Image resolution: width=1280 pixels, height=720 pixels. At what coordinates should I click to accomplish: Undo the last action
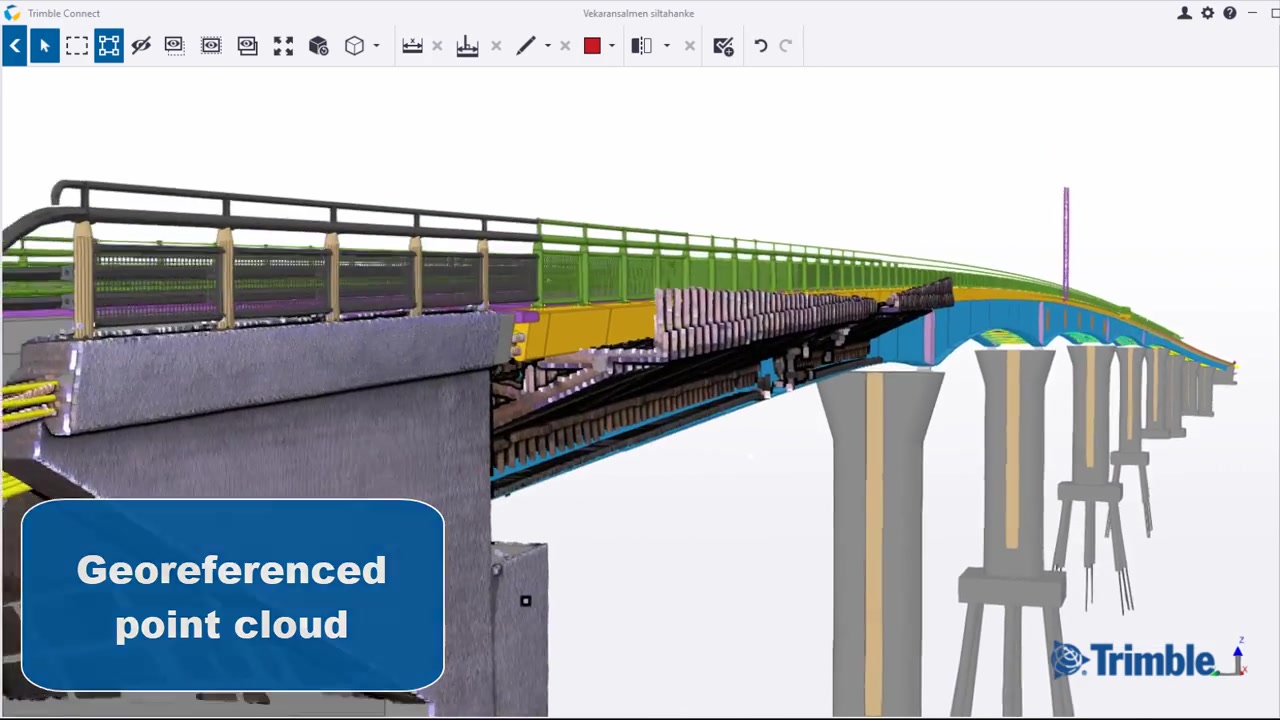tap(760, 45)
